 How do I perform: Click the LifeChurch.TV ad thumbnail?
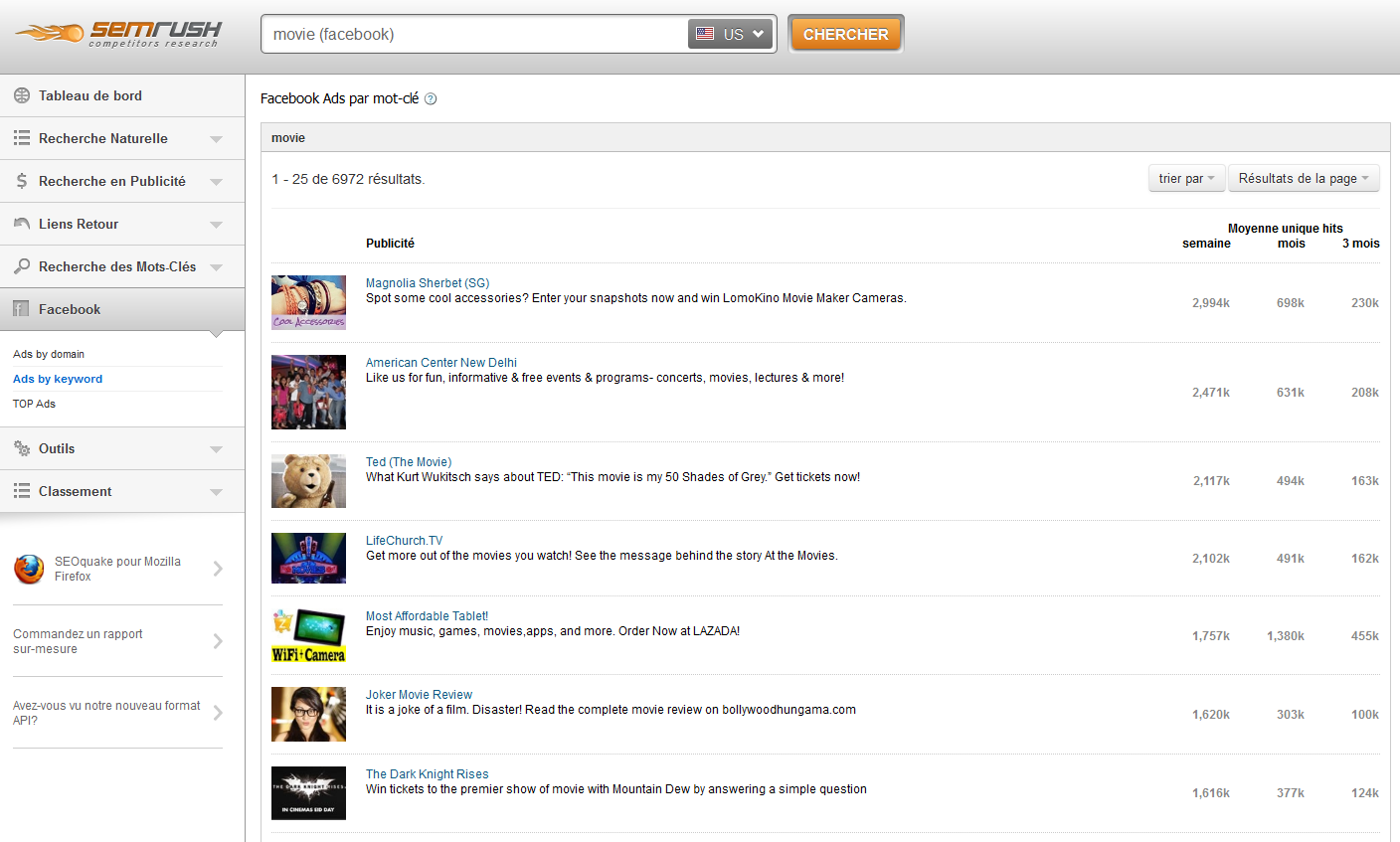[308, 558]
